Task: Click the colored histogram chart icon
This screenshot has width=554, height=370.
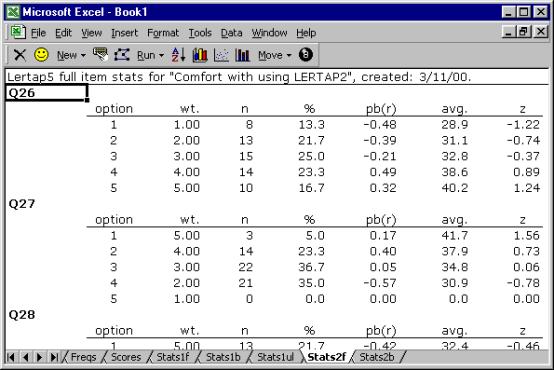Action: [x=200, y=55]
